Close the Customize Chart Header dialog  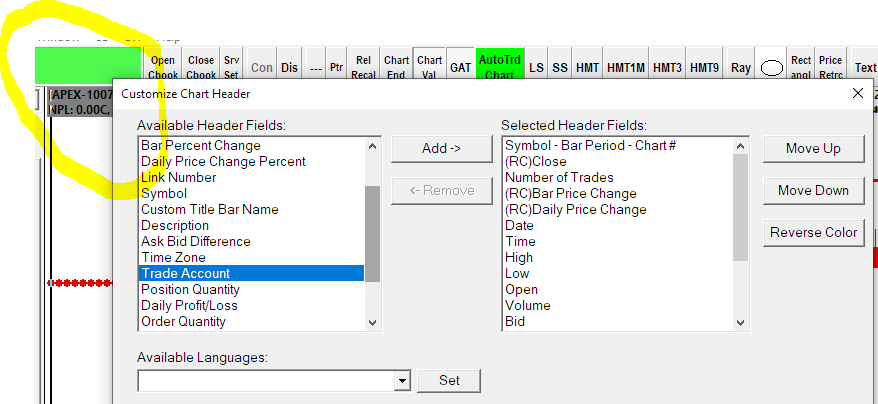(x=857, y=93)
